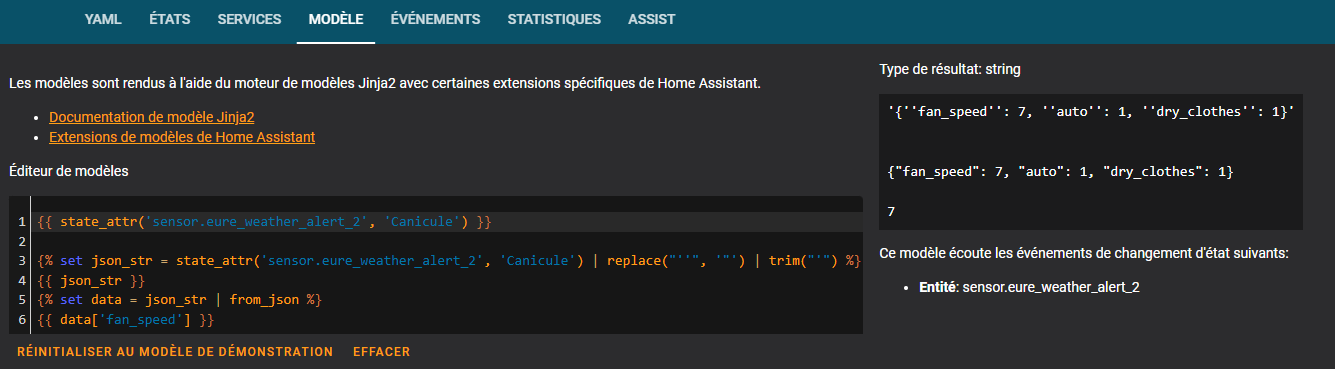The height and width of the screenshot is (369, 1335).
Task: Open the ÉVÉNEMENTS tab
Action: (435, 19)
